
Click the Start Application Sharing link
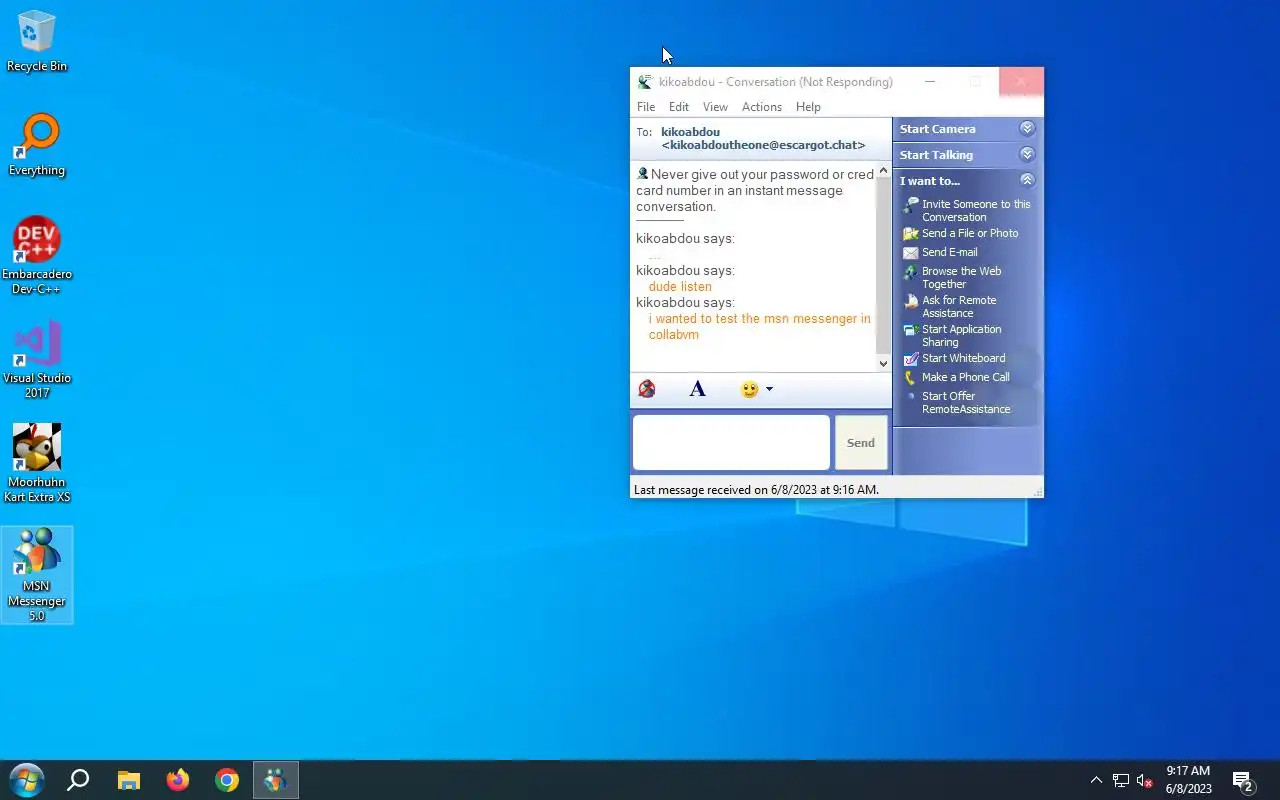[961, 335]
